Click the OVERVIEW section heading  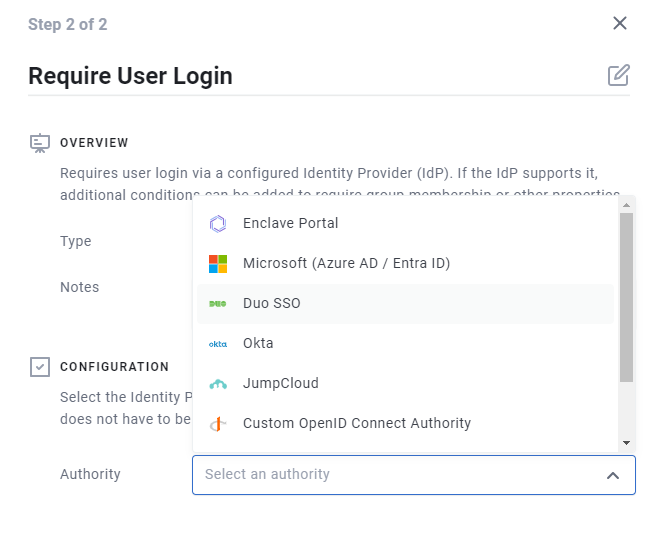point(94,143)
